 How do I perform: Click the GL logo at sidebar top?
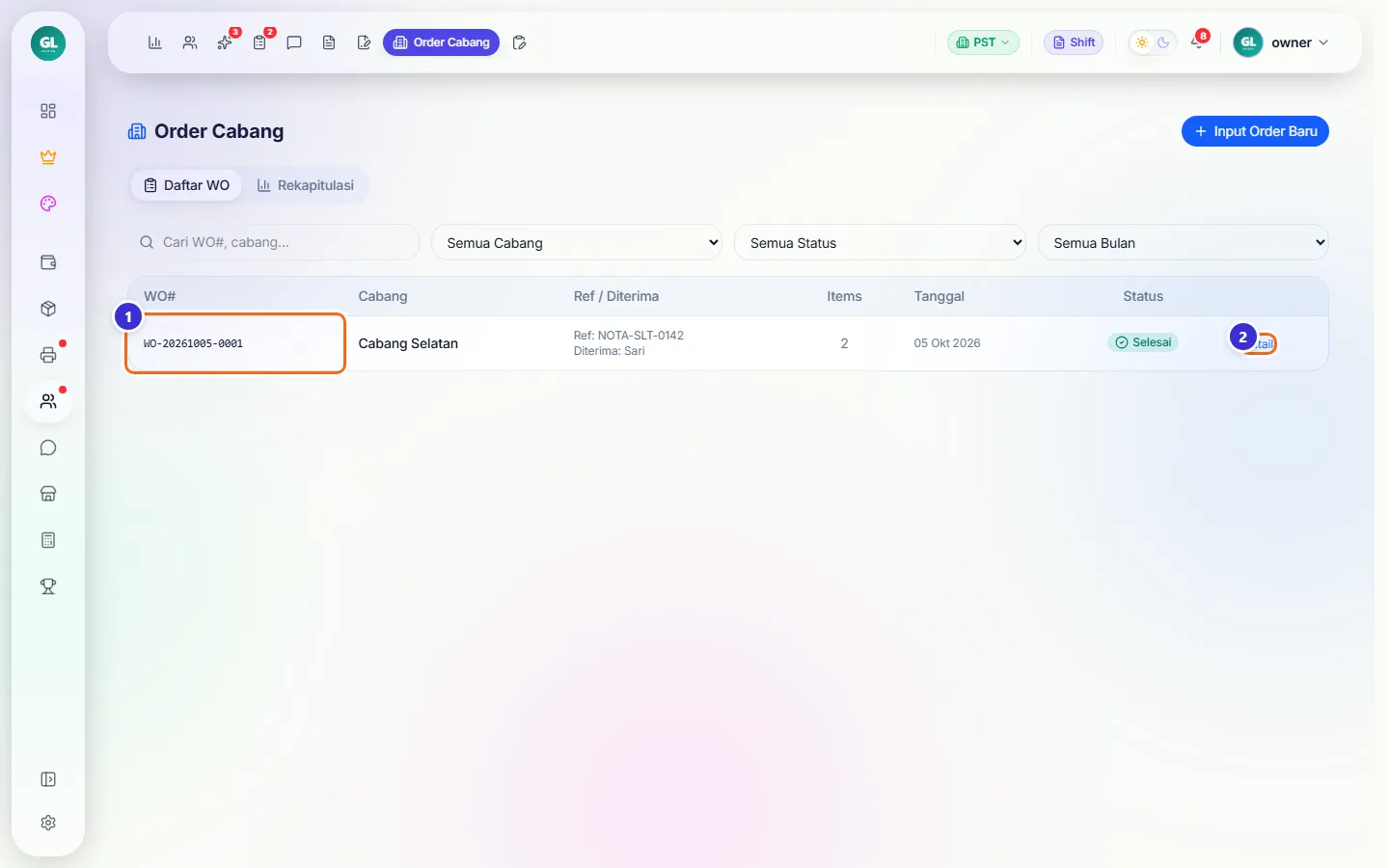[48, 43]
